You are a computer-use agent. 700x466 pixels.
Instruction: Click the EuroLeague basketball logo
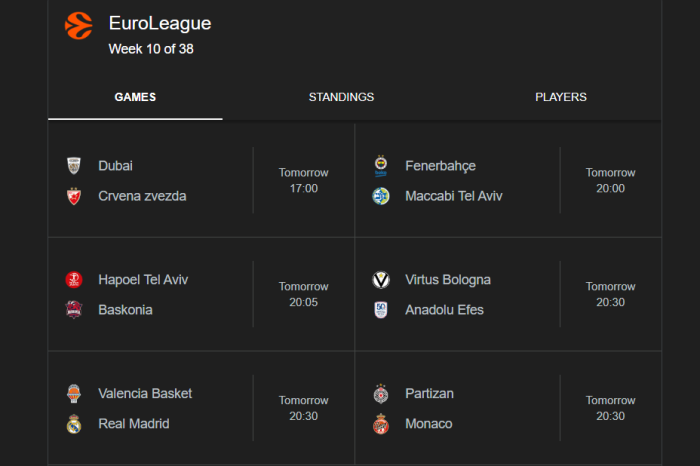click(78, 25)
